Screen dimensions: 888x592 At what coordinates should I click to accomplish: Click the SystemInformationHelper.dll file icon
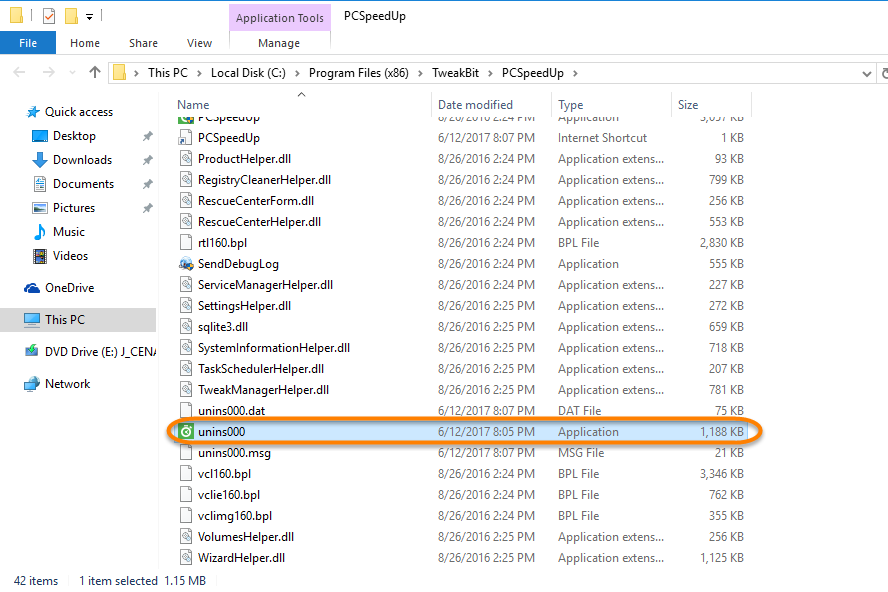pyautogui.click(x=185, y=347)
